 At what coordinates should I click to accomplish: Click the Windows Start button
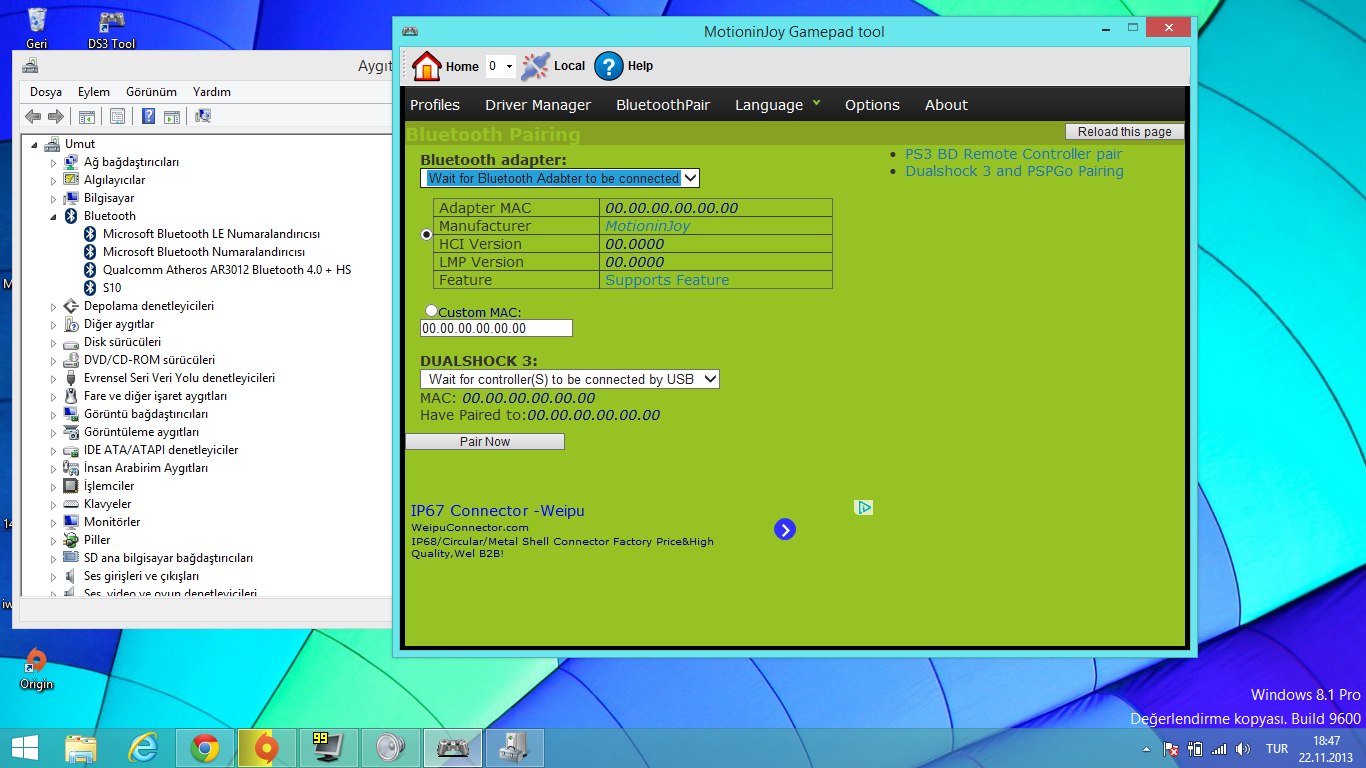click(x=25, y=747)
